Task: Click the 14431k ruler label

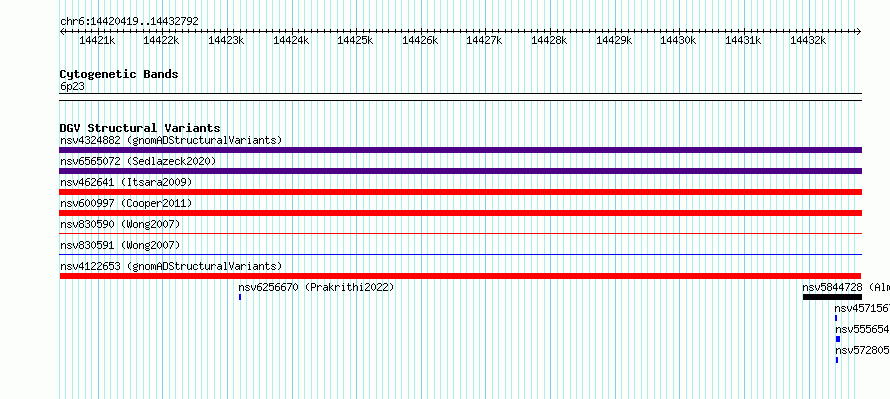Action: (x=743, y=40)
